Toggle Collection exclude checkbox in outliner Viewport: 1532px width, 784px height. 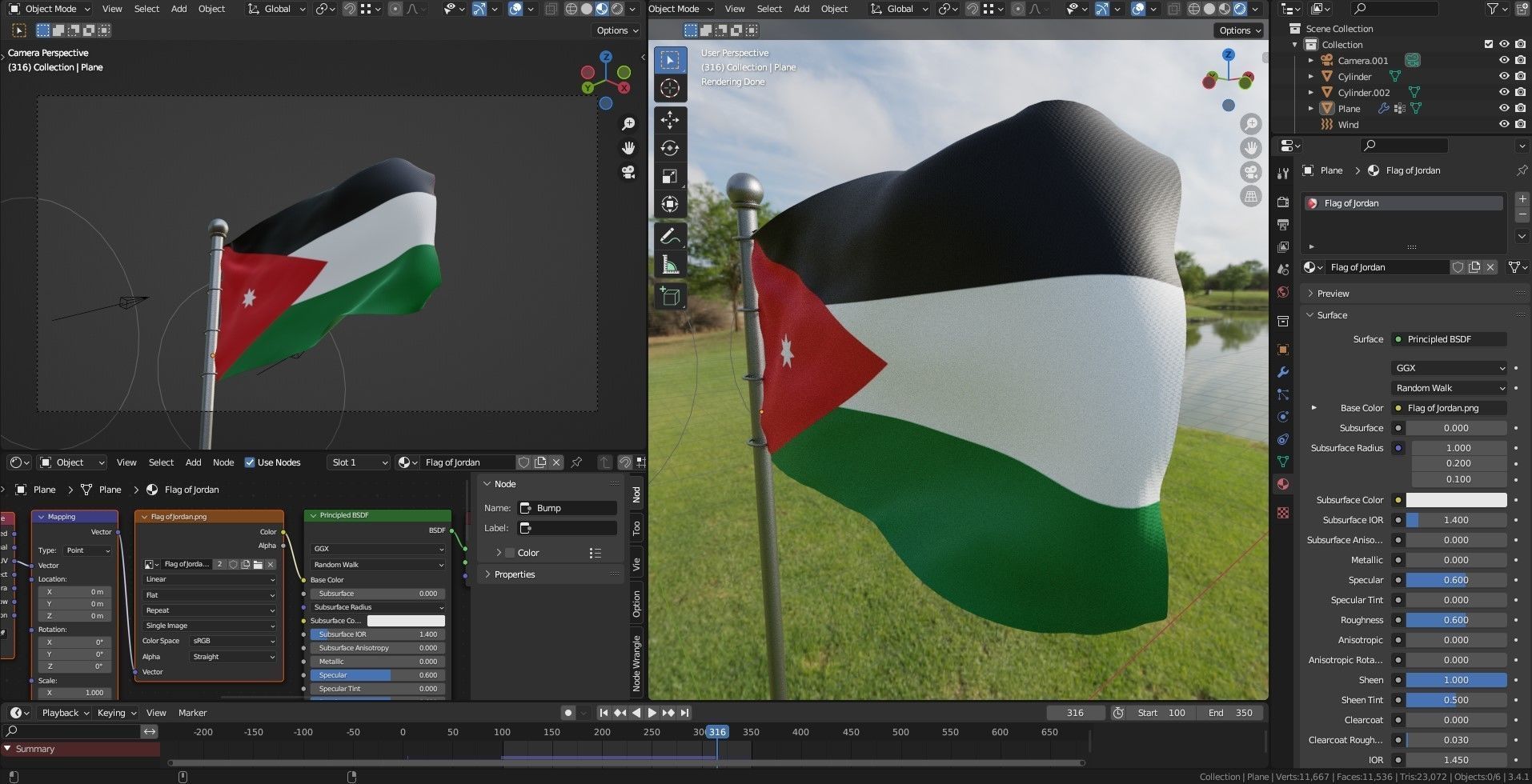tap(1489, 45)
